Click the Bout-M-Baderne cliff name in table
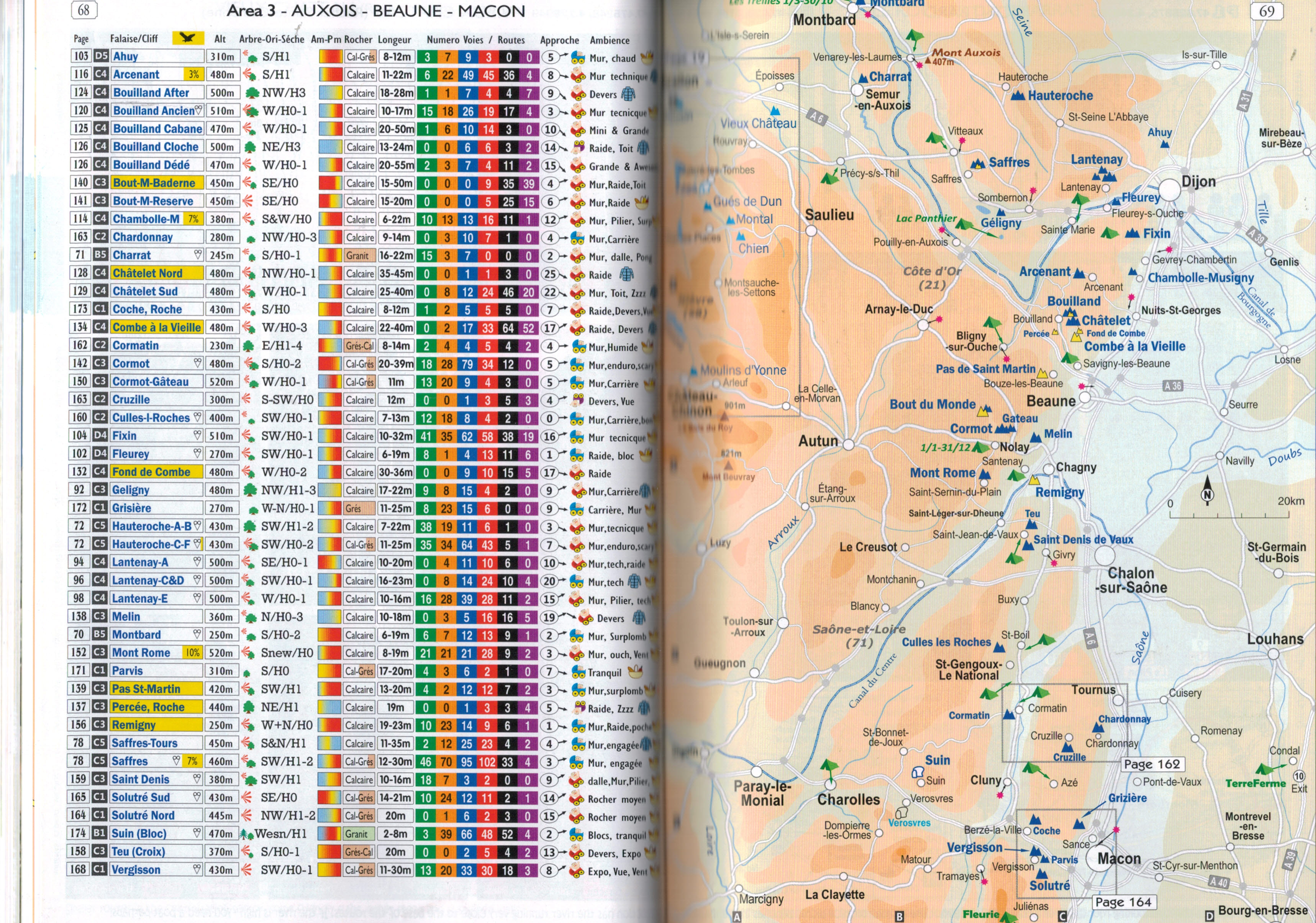1316x923 pixels. (154, 183)
